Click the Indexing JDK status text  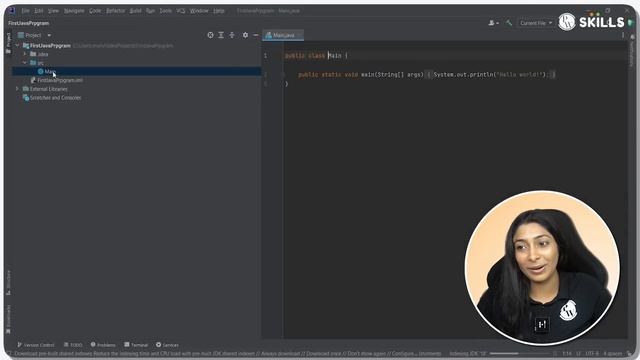pyautogui.click(x=468, y=353)
